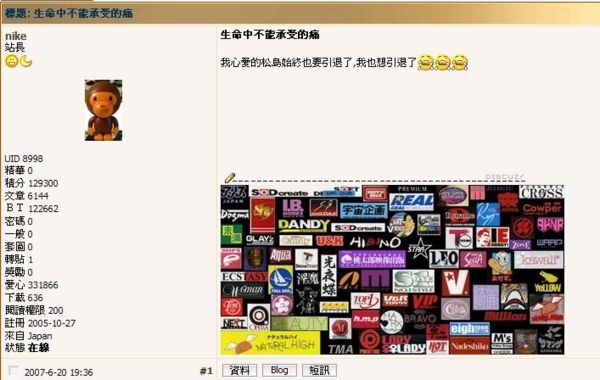Viewport: 600px width, 380px height.
Task: Click the small post icon beside the date
Action: pos(13,371)
